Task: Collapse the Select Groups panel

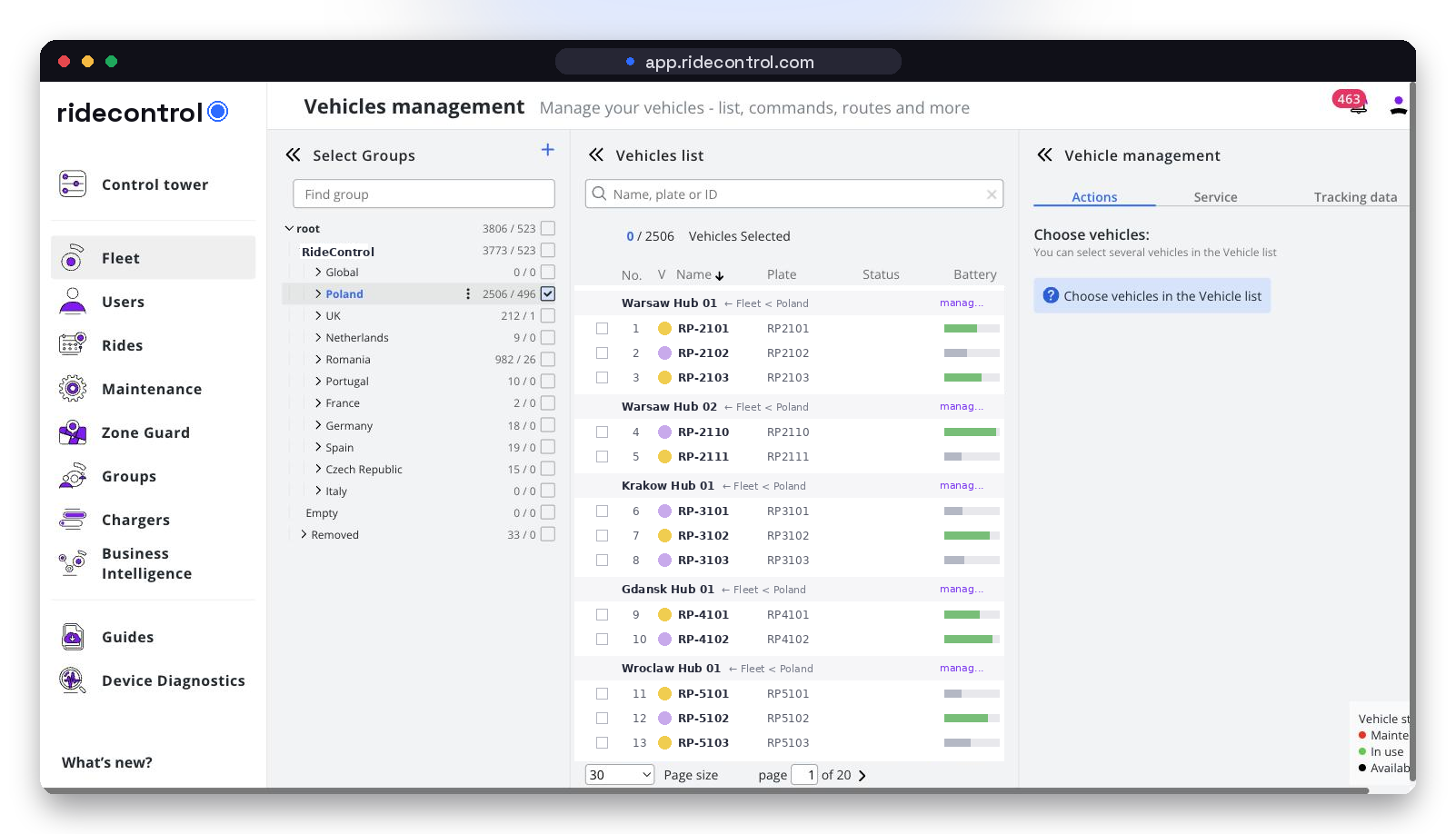Action: click(294, 155)
